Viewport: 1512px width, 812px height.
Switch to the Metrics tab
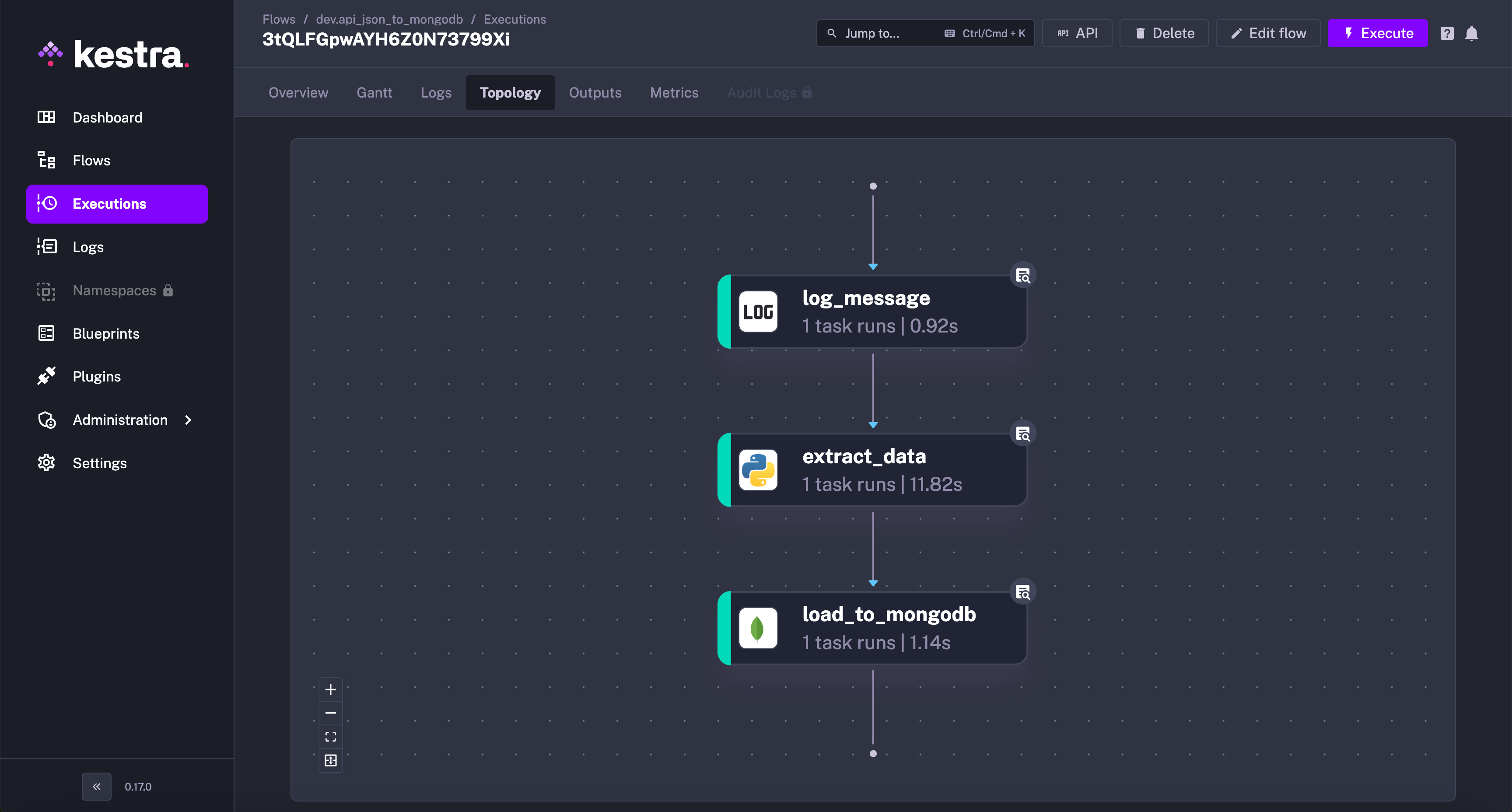click(674, 92)
